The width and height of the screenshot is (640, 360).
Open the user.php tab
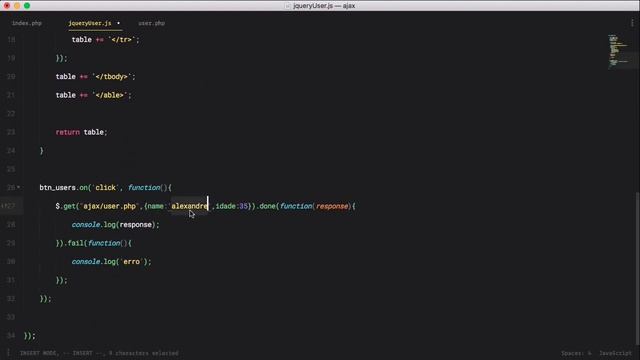(151, 23)
